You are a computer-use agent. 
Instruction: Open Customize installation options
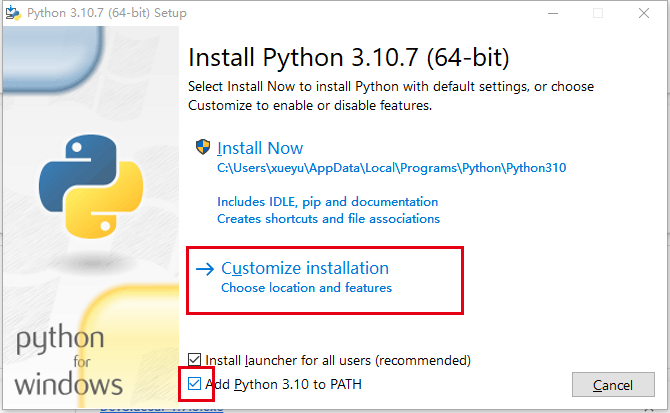(305, 268)
